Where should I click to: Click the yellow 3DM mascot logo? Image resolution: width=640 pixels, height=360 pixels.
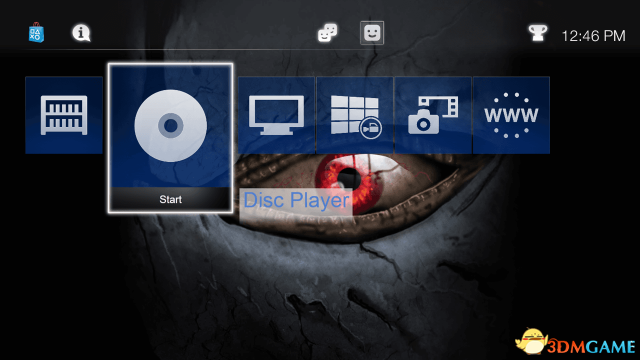(x=531, y=341)
